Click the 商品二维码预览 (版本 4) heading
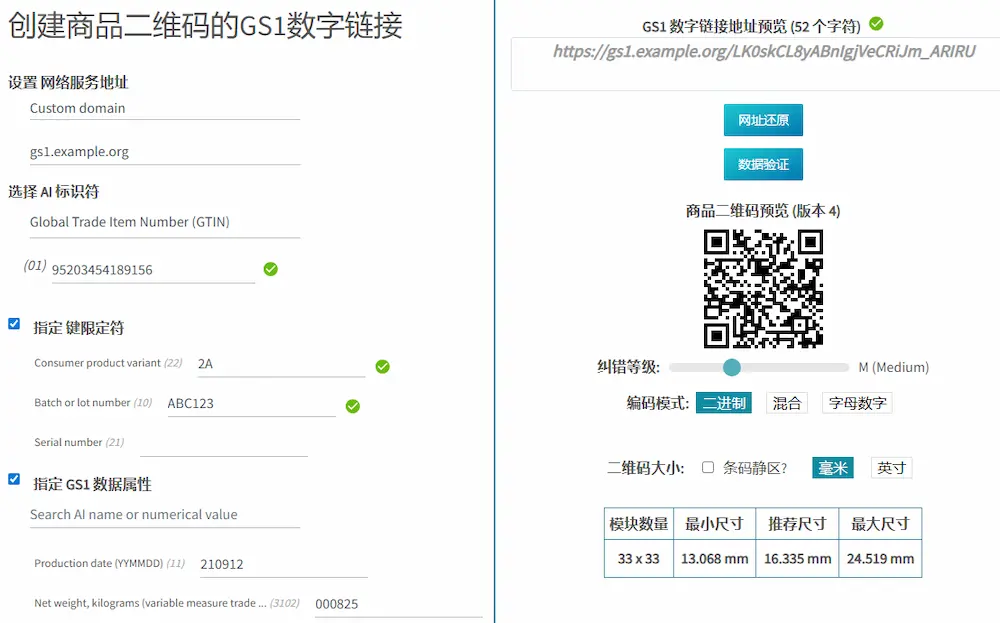The width and height of the screenshot is (1000, 623). pyautogui.click(x=763, y=210)
